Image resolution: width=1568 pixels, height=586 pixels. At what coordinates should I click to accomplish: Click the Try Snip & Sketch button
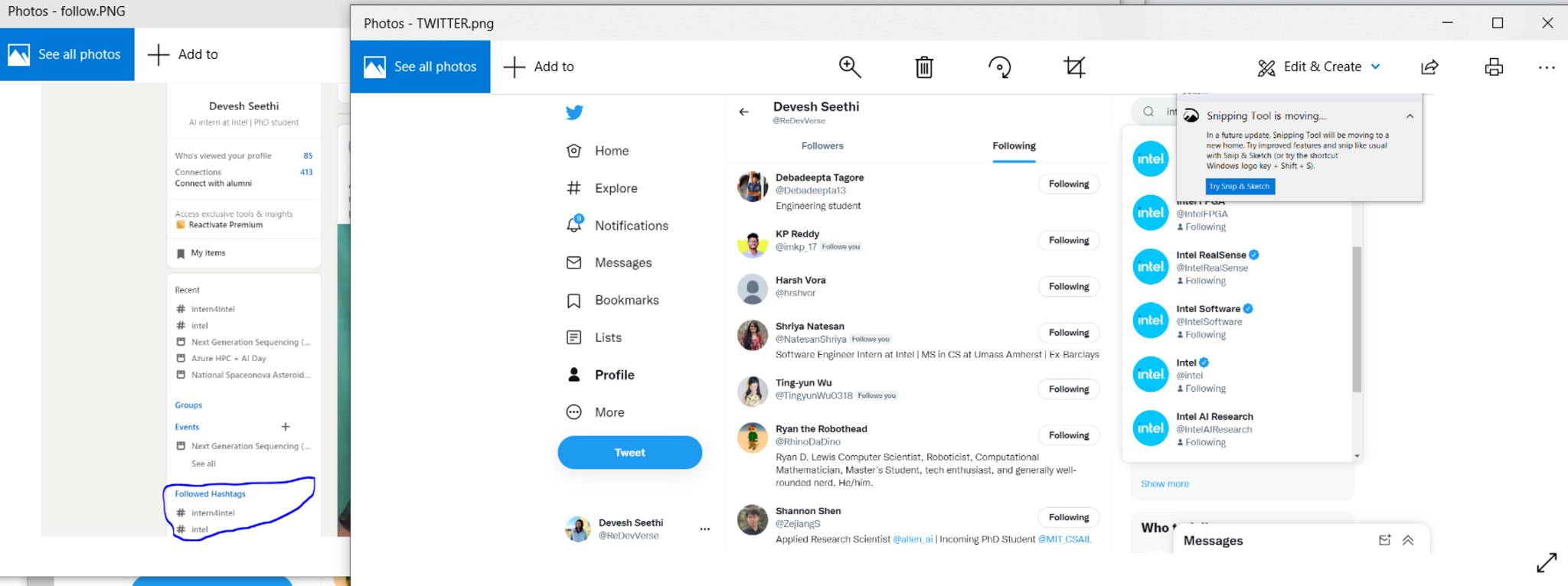1240,186
